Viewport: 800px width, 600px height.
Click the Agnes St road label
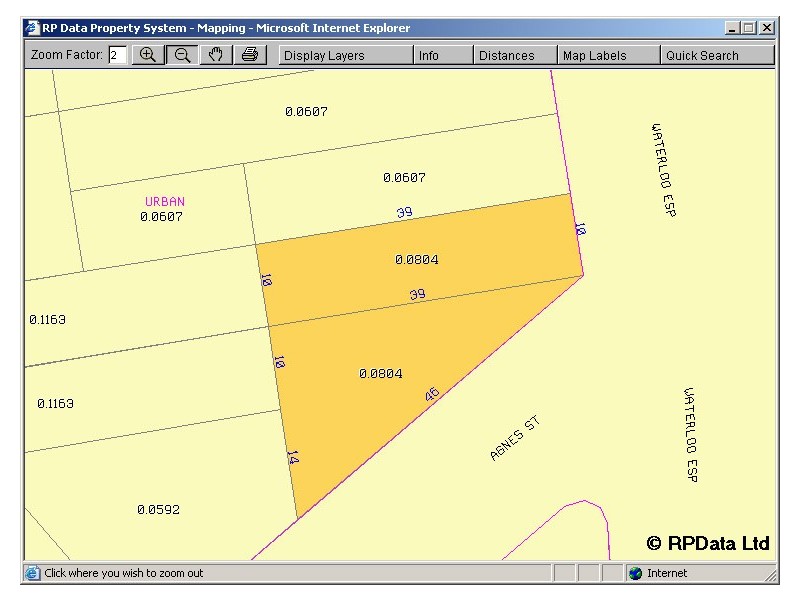pyautogui.click(x=514, y=439)
